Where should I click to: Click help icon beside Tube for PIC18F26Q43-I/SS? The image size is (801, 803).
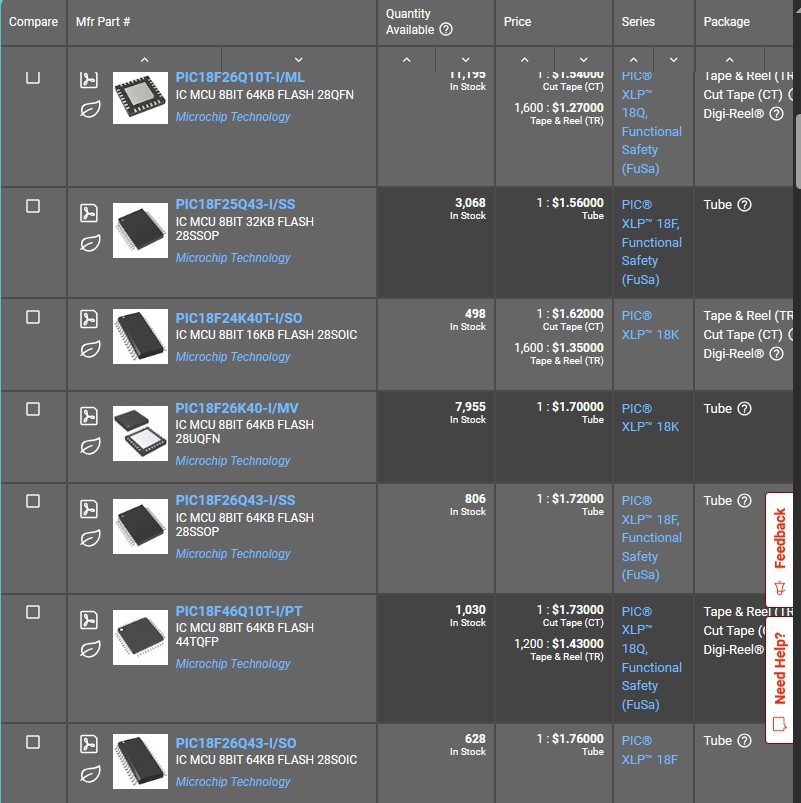click(744, 500)
